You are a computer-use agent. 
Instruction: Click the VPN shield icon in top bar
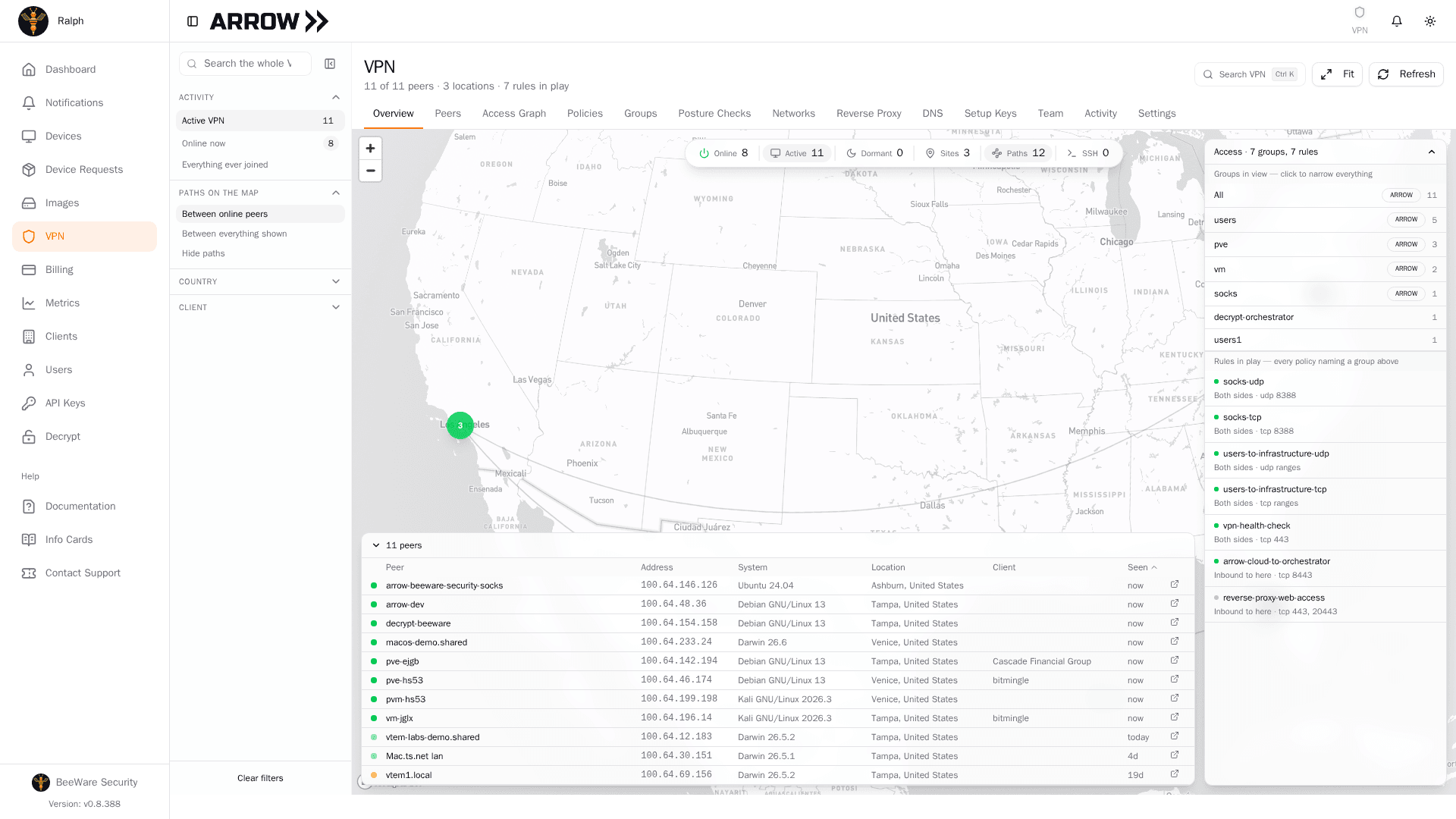(1360, 12)
